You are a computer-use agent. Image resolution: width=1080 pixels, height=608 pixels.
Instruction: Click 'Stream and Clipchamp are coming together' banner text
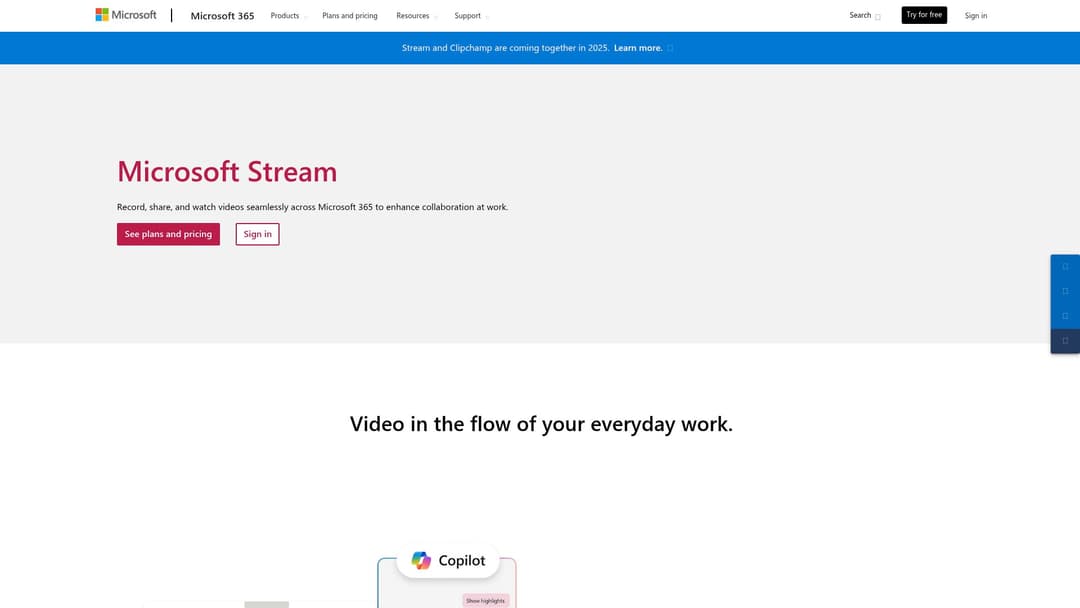[x=506, y=48]
